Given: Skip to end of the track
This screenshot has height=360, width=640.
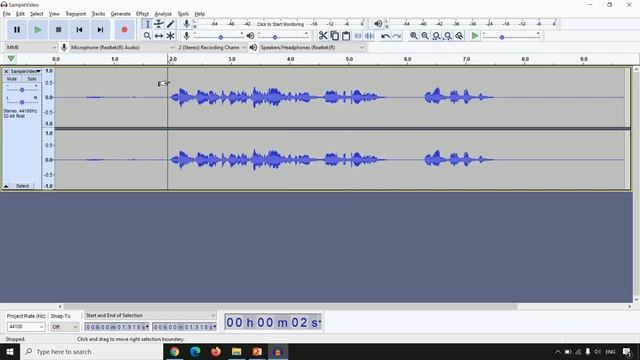Looking at the screenshot, I should point(100,30).
